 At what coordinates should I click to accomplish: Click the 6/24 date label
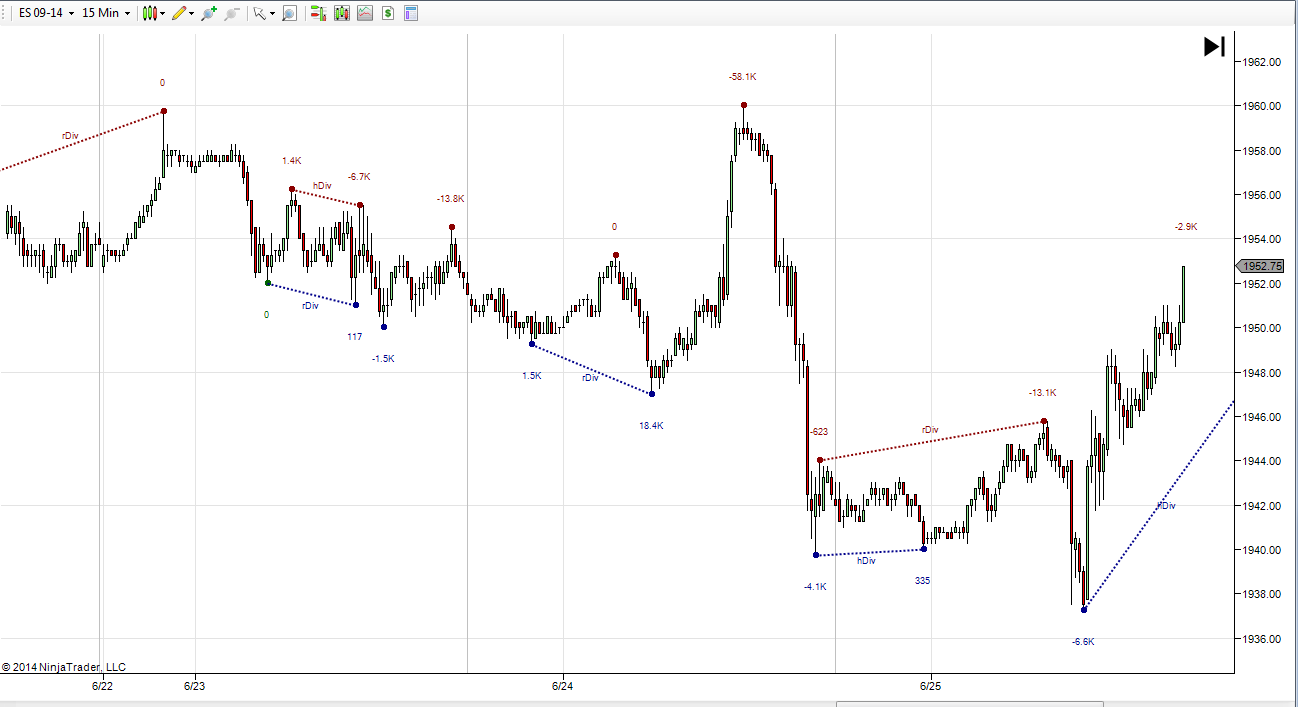[563, 686]
